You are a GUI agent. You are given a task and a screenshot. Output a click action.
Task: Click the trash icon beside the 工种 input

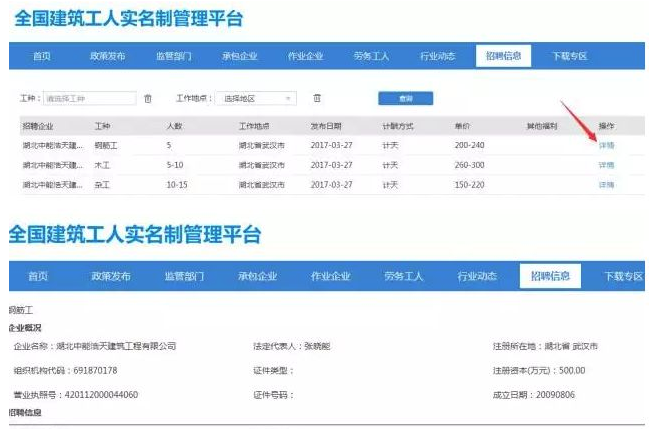click(148, 98)
